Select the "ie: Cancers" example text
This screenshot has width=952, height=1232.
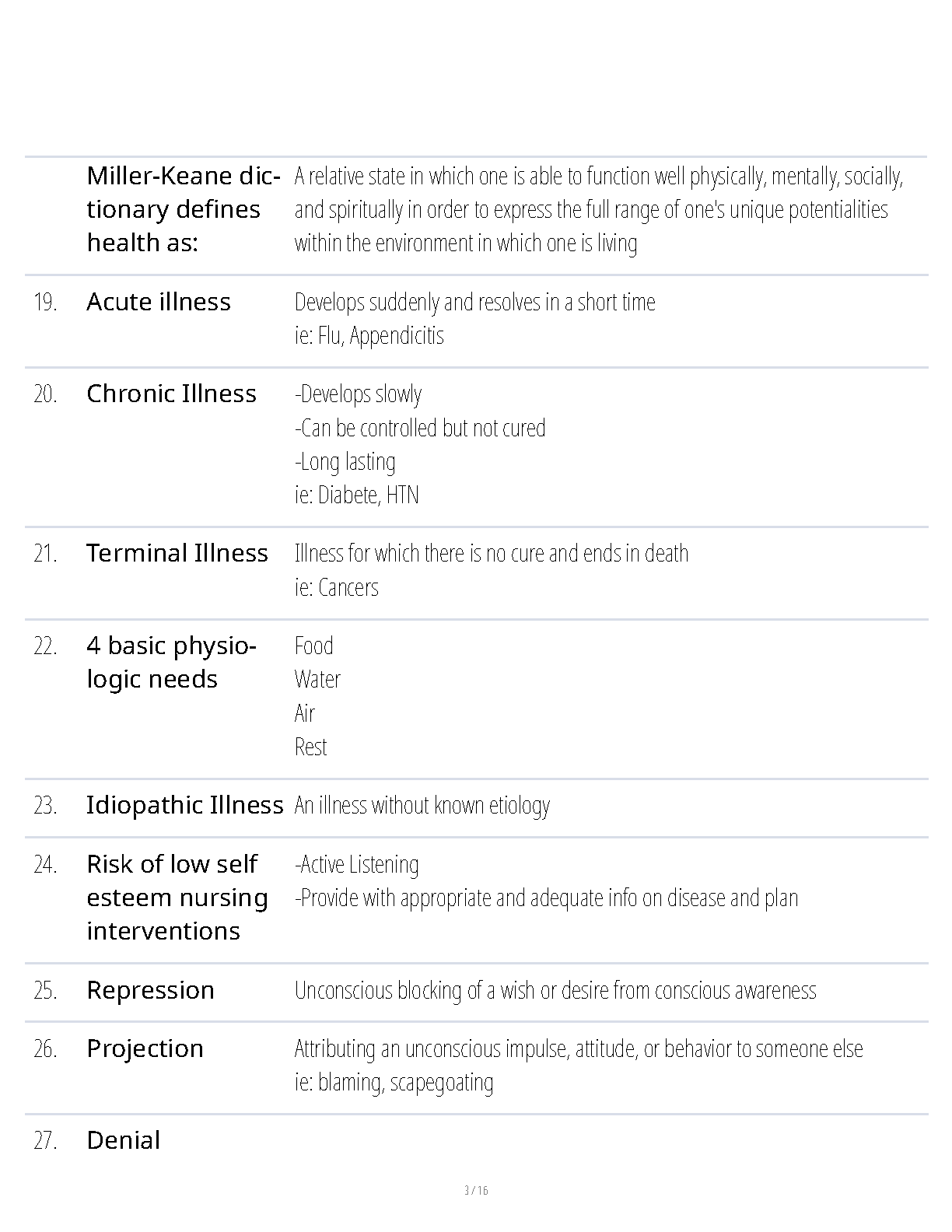click(337, 587)
